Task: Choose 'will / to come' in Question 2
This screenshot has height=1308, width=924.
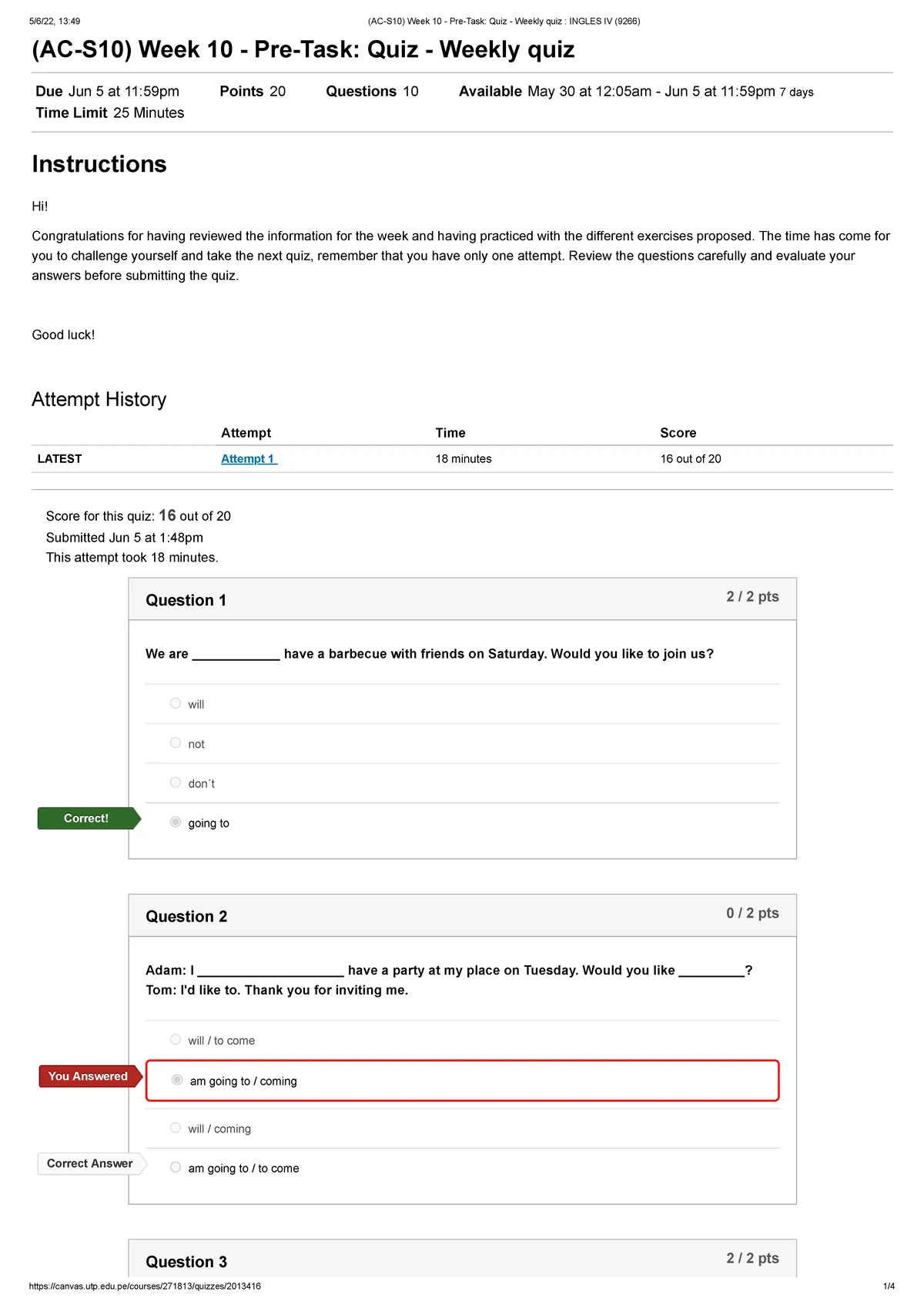Action: click(176, 1040)
